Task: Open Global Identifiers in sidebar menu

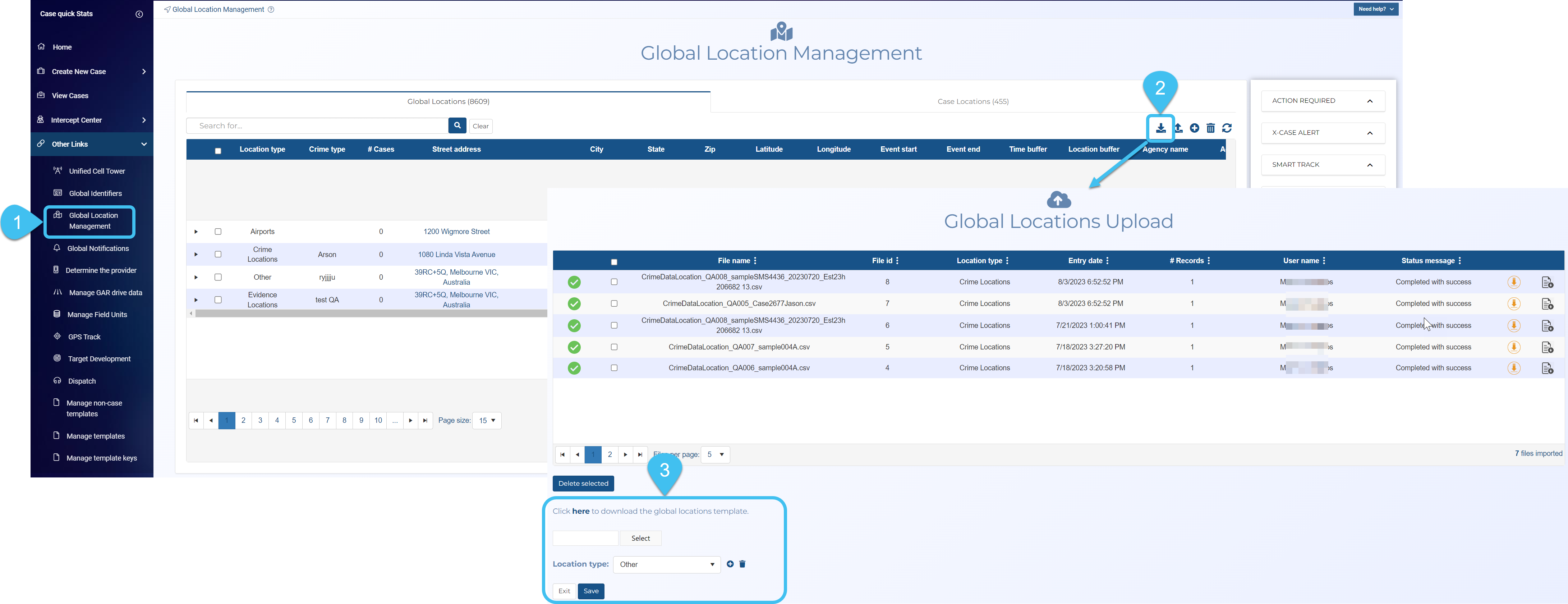Action: pos(95,194)
